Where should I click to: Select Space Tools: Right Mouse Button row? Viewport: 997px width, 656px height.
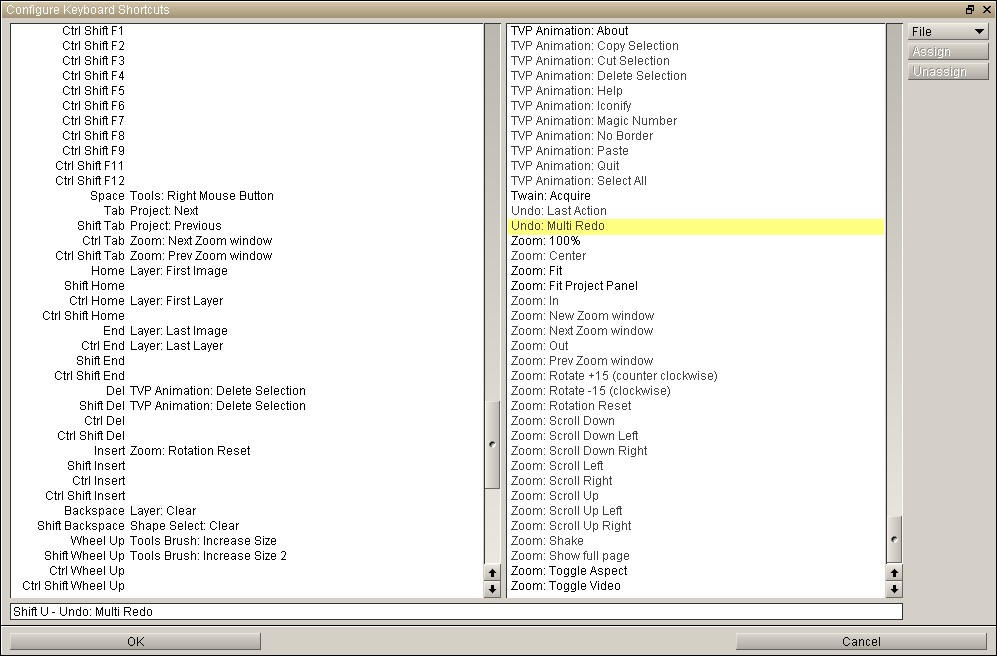coord(247,196)
